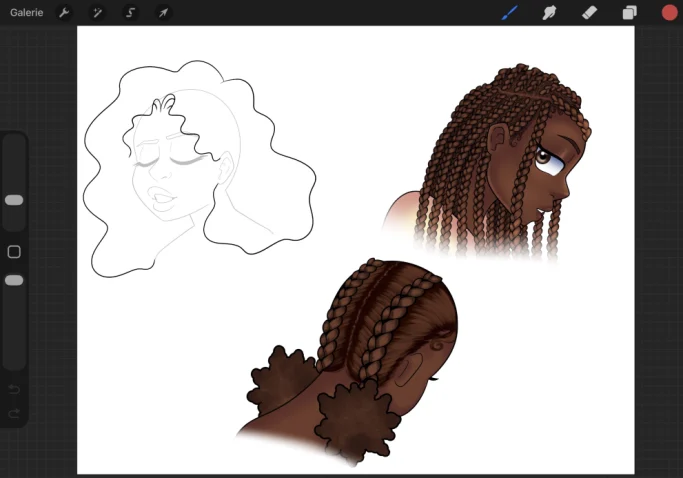
Task: Tap the Redo arrow in the sidebar
Action: pyautogui.click(x=14, y=413)
